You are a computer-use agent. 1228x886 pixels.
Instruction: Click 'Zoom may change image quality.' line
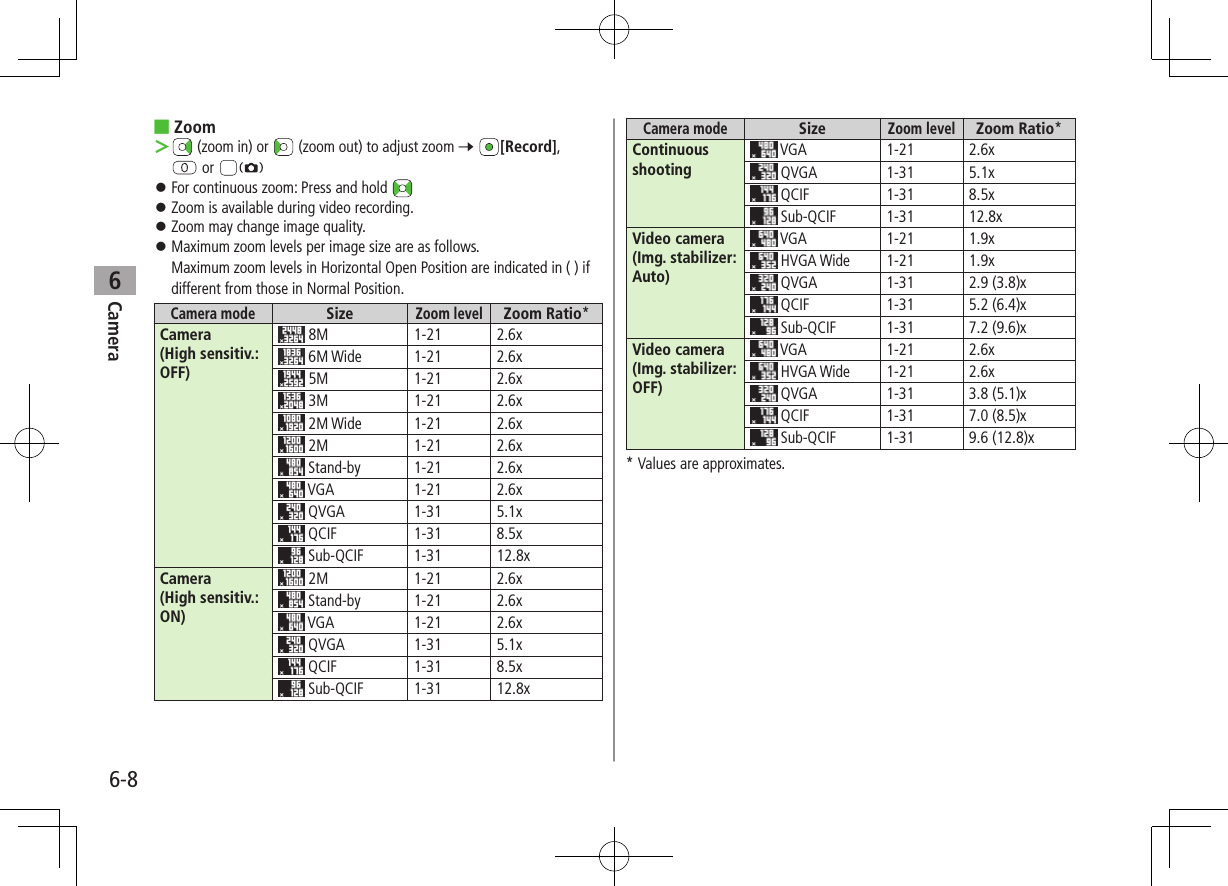(268, 227)
